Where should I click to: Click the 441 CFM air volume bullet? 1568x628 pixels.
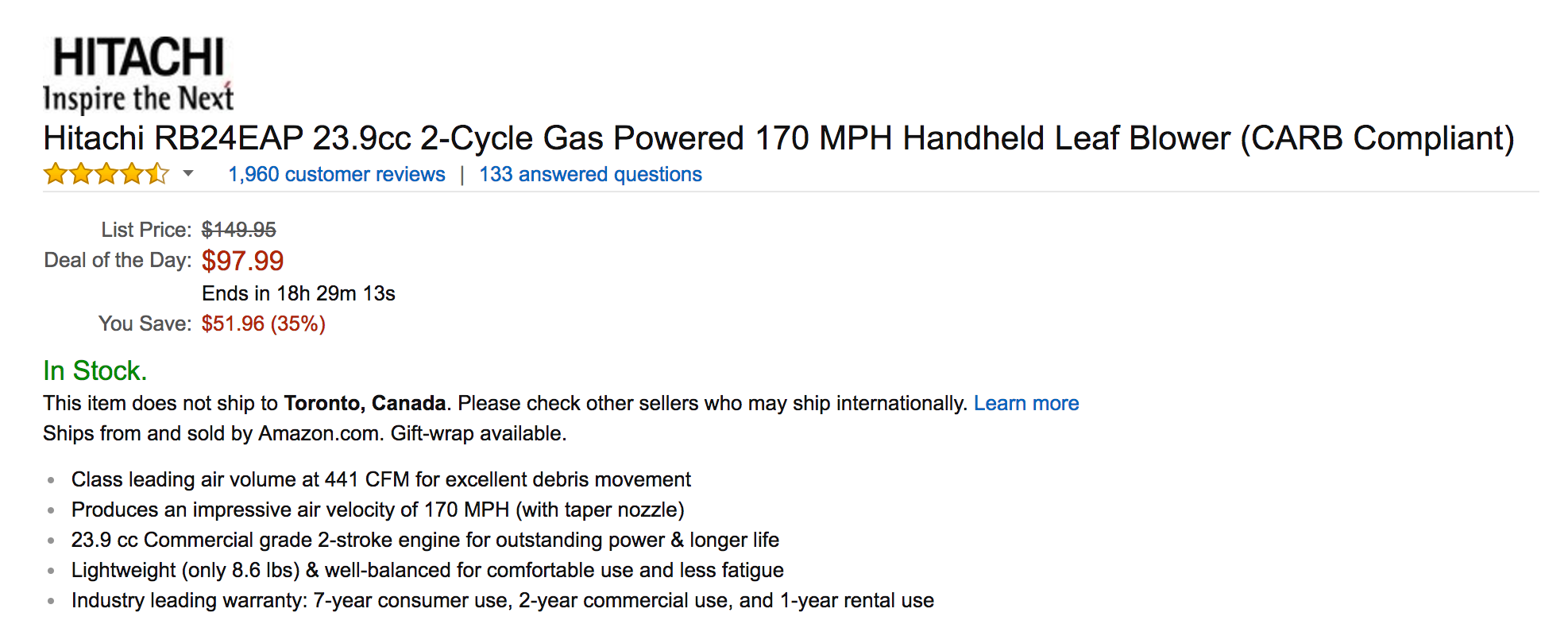(380, 479)
